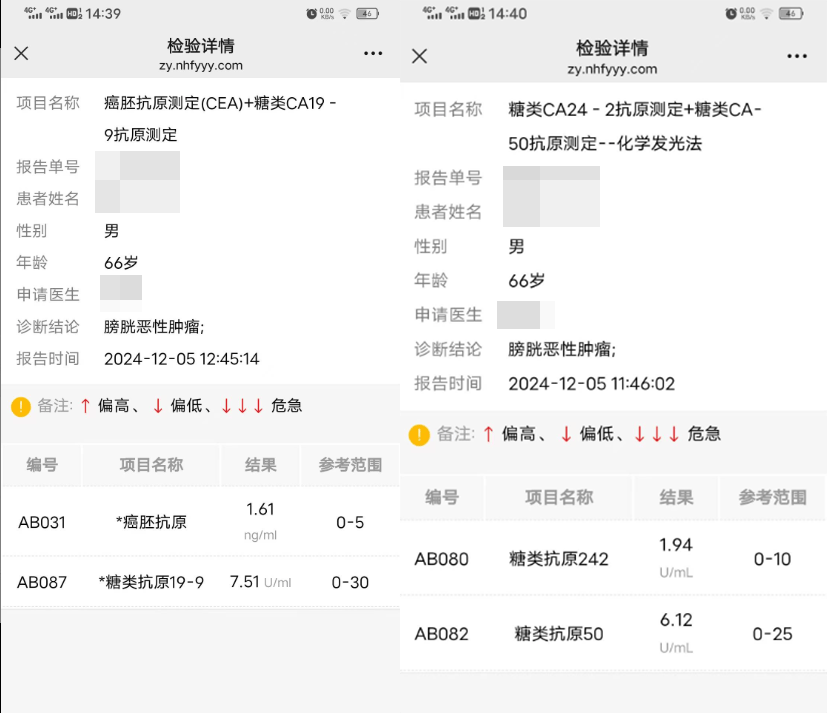Open the overflow menu on the CA24-2 report page
This screenshot has height=713, width=827.
(x=797, y=55)
